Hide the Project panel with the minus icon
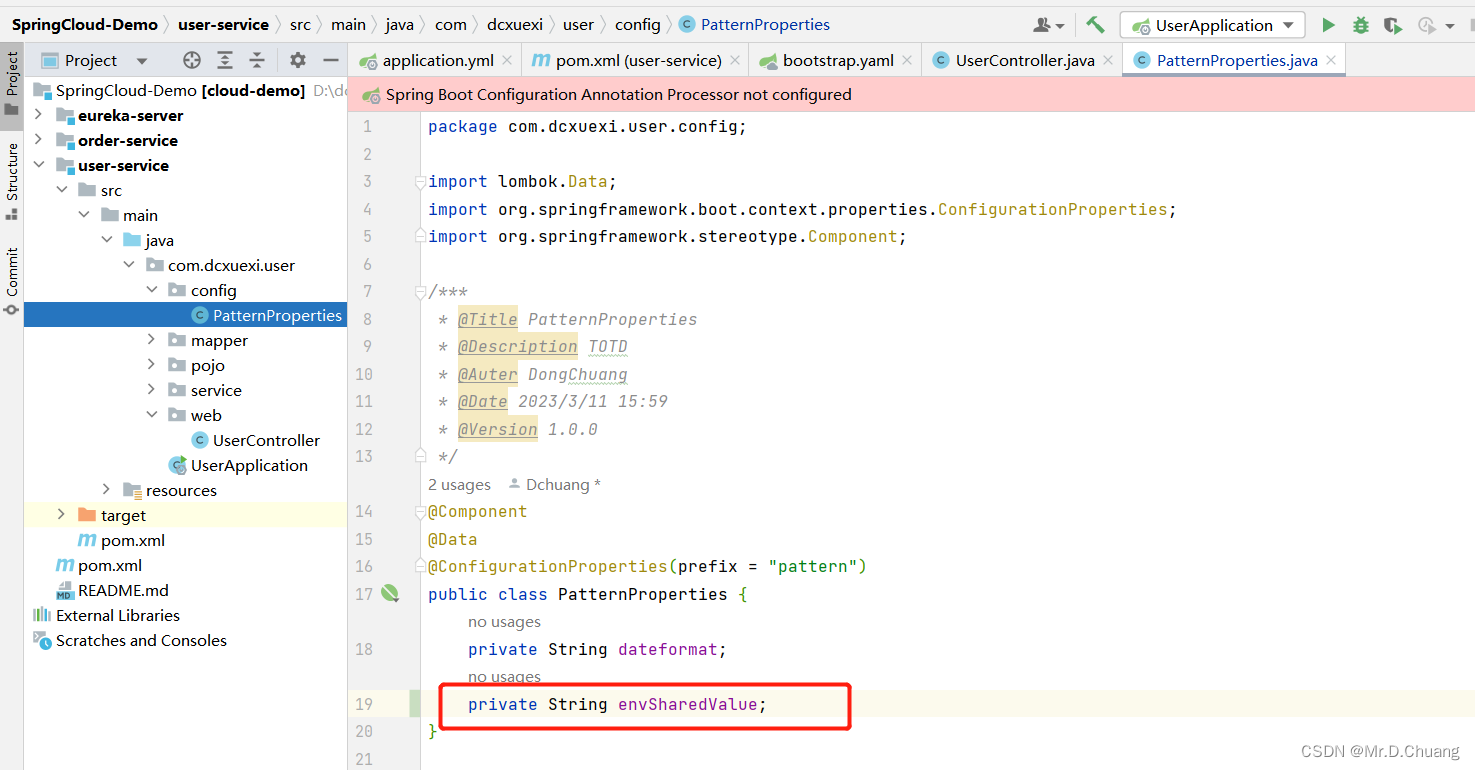The width and height of the screenshot is (1475, 770). tap(331, 60)
